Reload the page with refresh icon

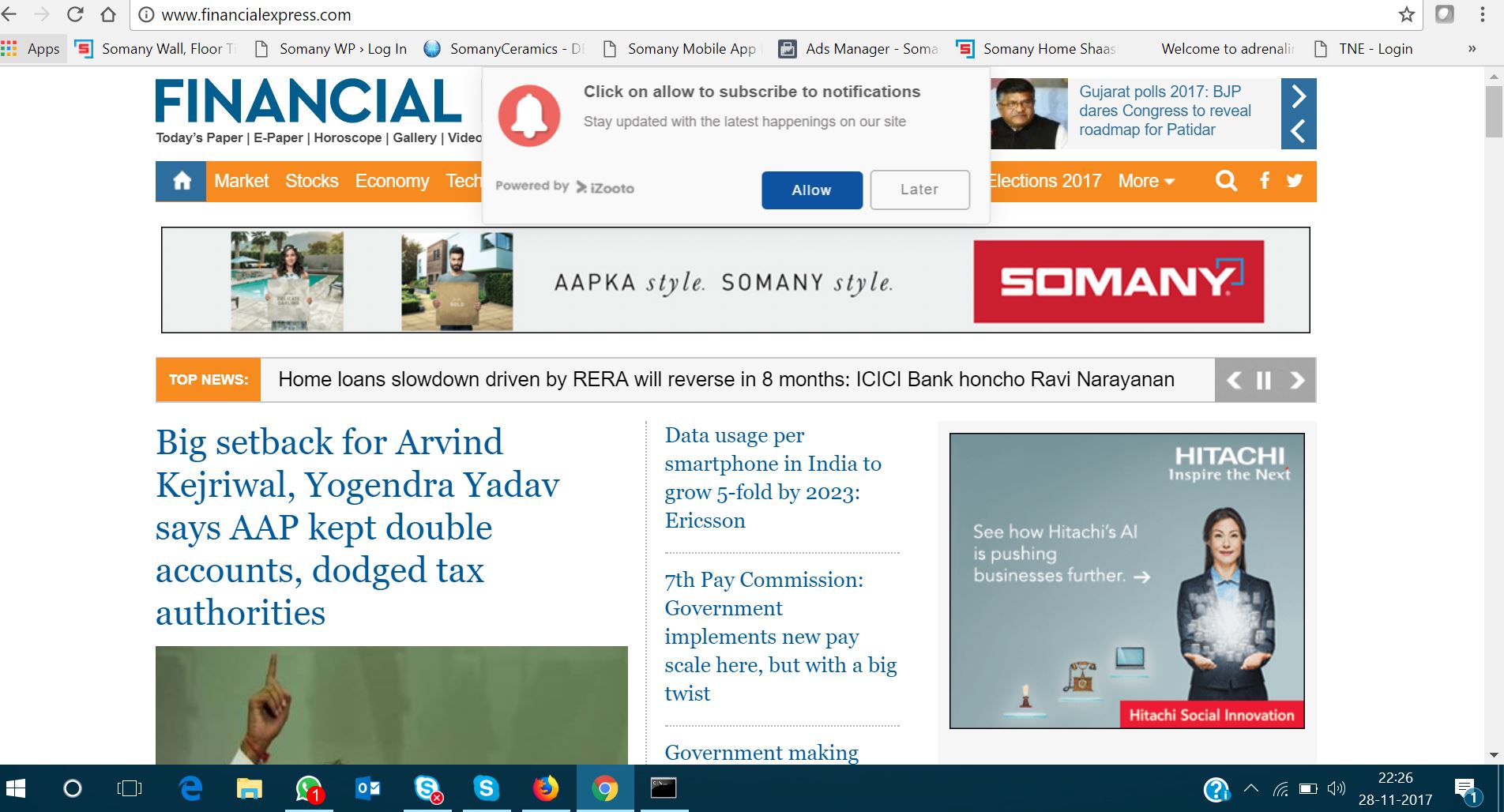coord(75,14)
